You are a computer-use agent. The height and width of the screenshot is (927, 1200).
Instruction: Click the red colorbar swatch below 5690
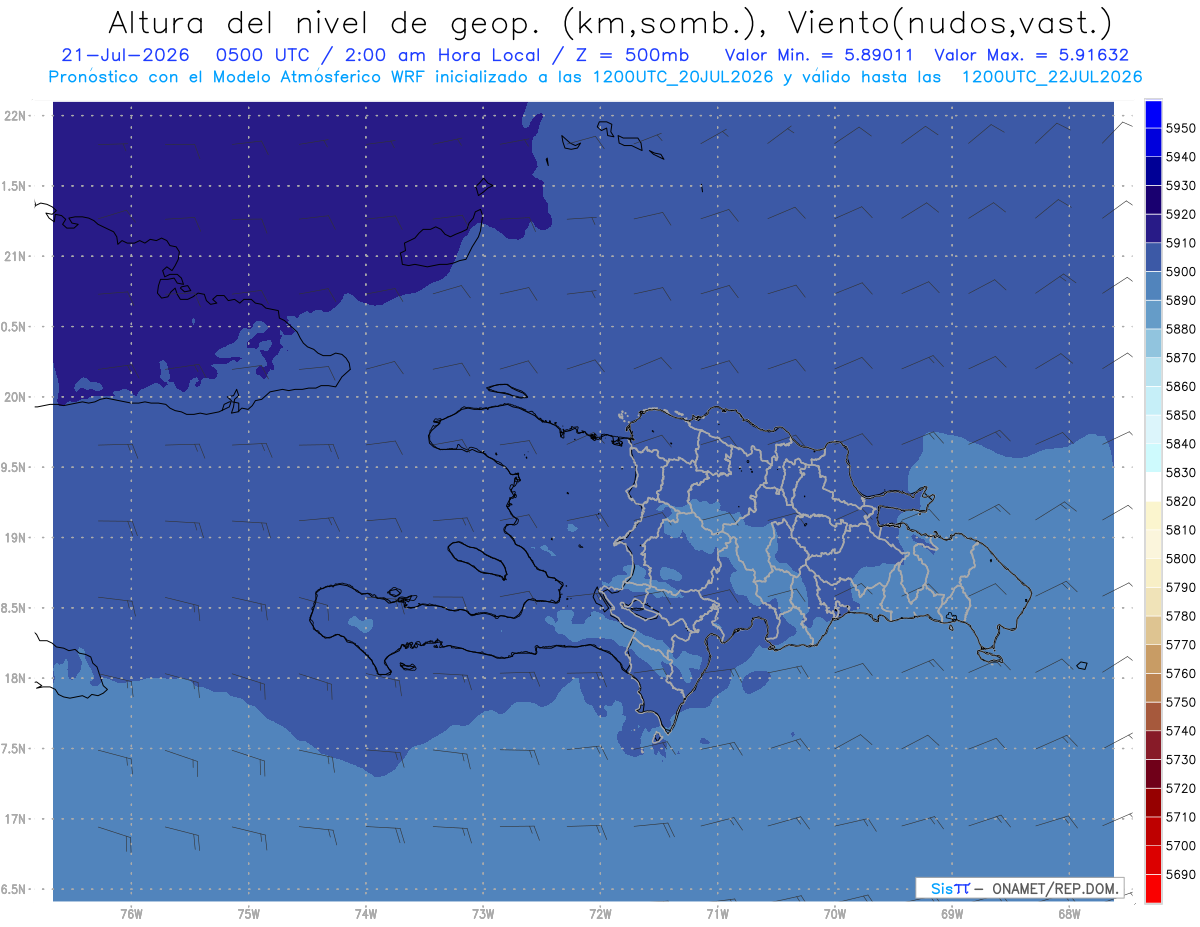pos(1152,889)
